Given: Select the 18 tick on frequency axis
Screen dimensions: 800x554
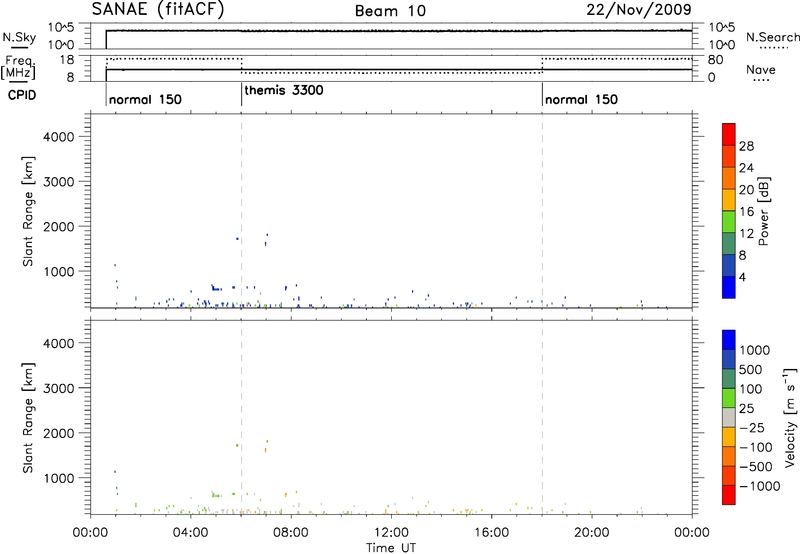Looking at the screenshot, I should click(67, 60).
